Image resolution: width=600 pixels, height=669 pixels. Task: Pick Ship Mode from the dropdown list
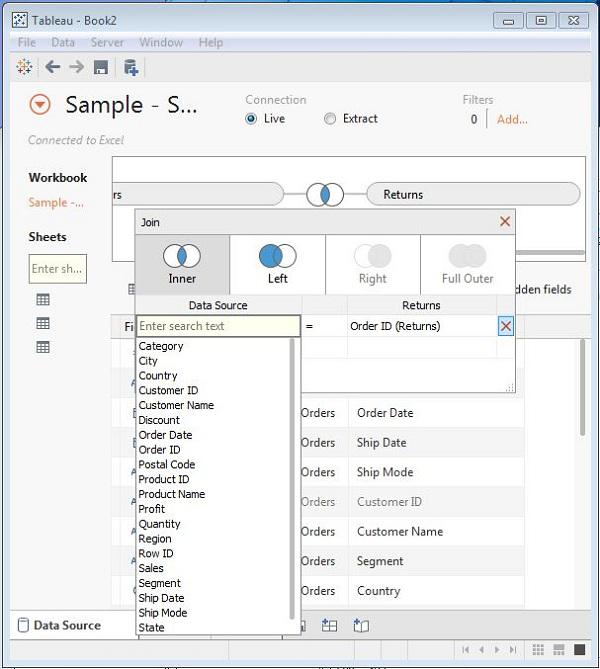[x=163, y=613]
